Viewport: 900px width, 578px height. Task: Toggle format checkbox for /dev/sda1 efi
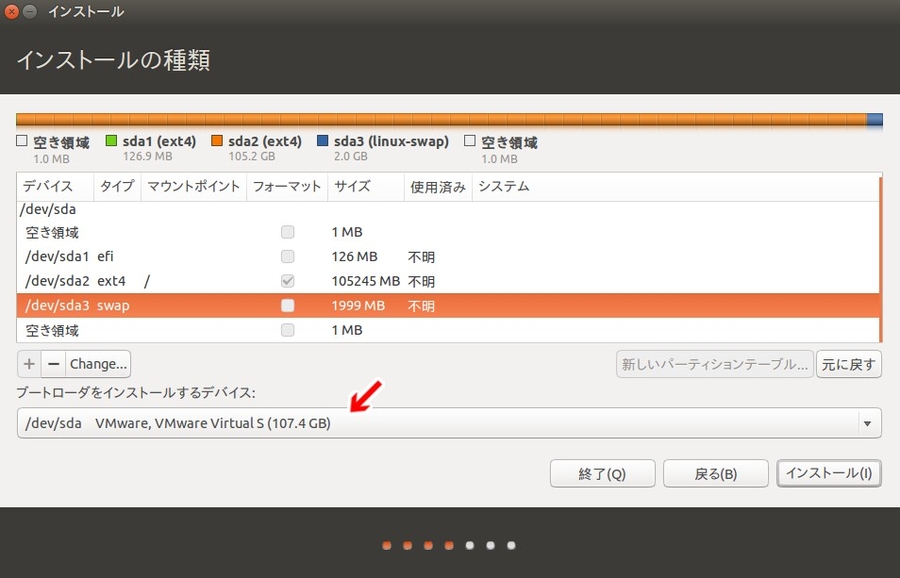[288, 257]
